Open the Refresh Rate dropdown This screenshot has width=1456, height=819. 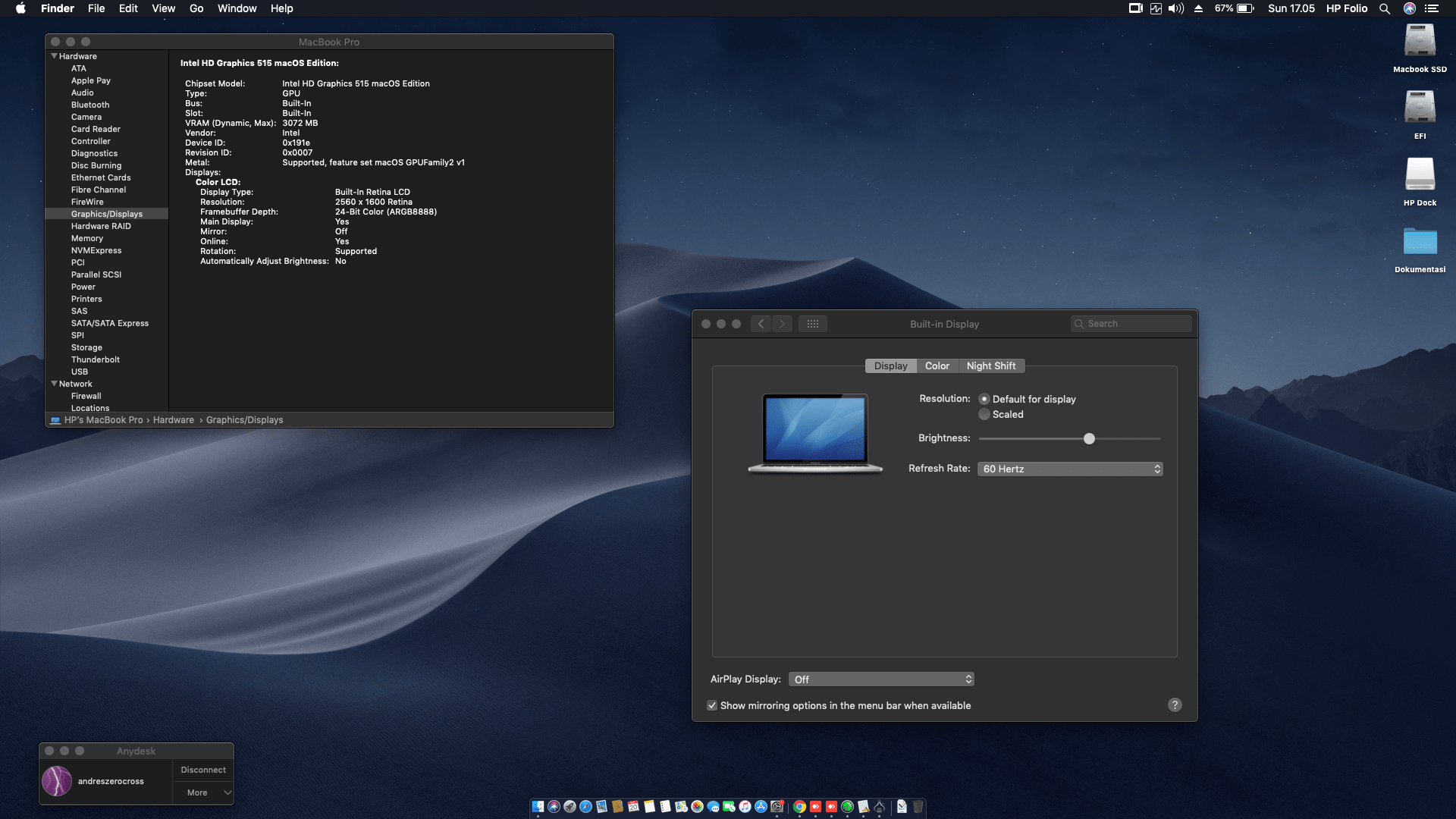point(1070,469)
